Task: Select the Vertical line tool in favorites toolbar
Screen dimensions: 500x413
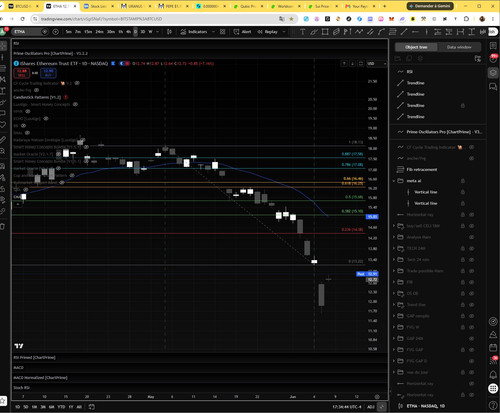Action: [427, 32]
